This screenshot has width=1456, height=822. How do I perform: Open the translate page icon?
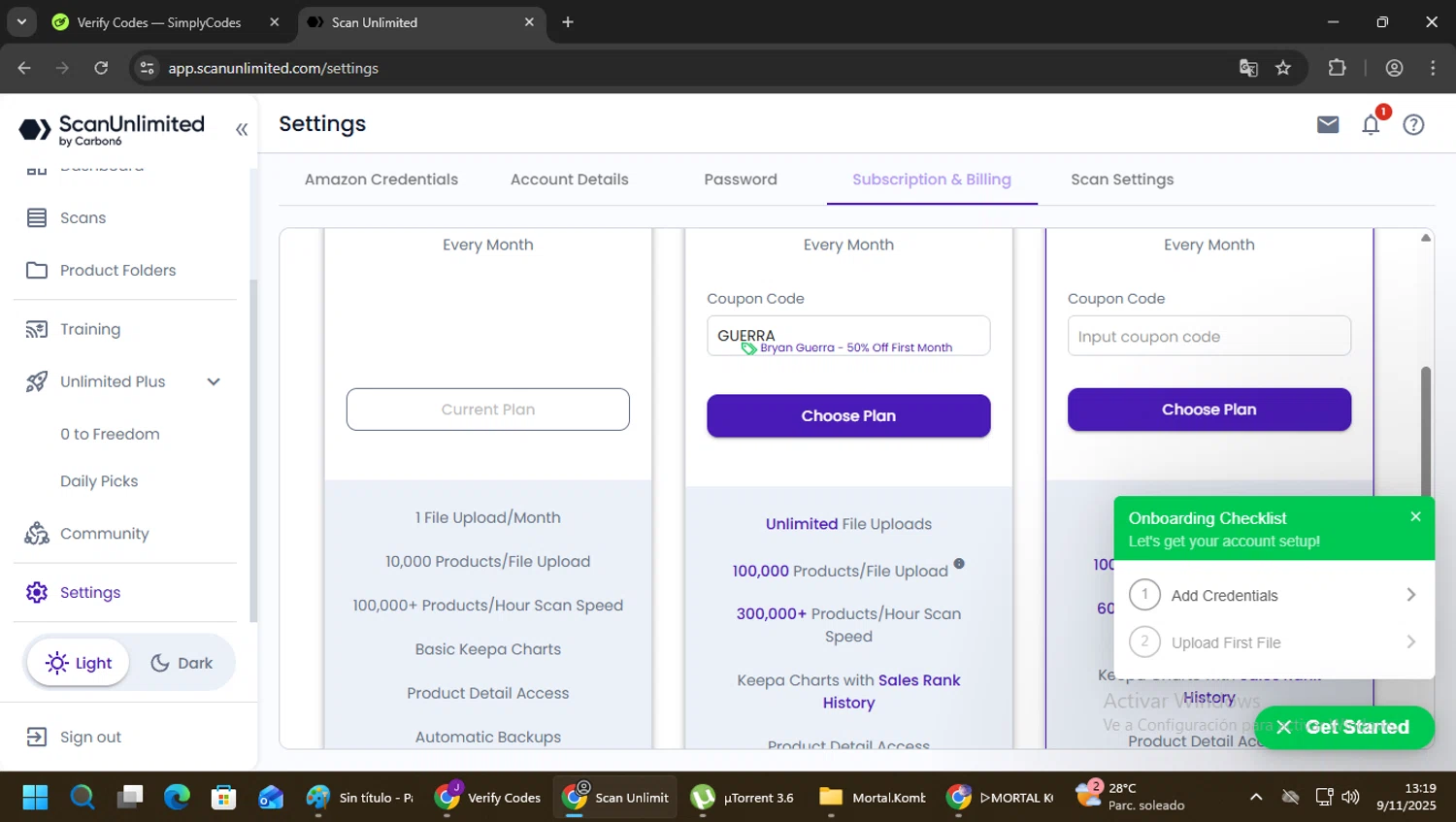pos(1248,68)
